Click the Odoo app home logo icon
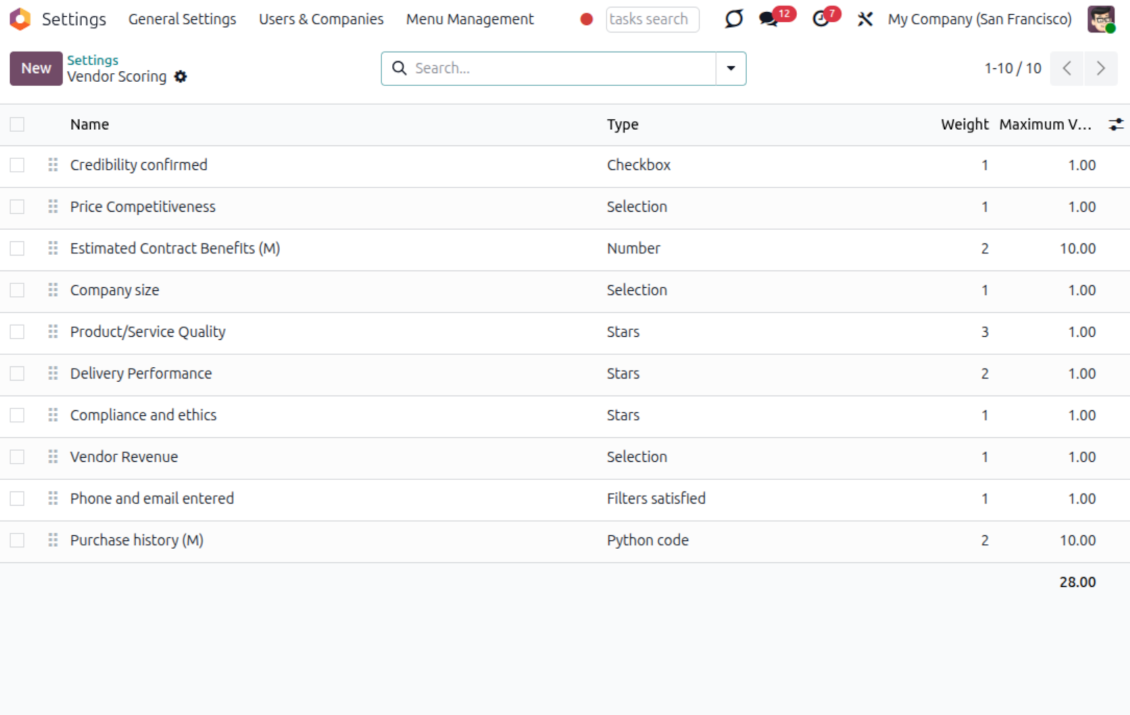1130x715 pixels. click(20, 19)
